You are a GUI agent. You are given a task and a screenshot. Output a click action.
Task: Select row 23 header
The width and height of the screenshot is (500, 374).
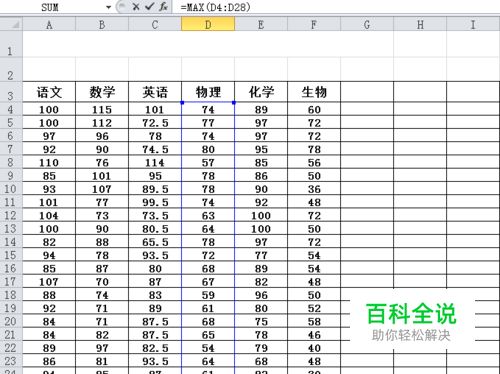(11, 361)
